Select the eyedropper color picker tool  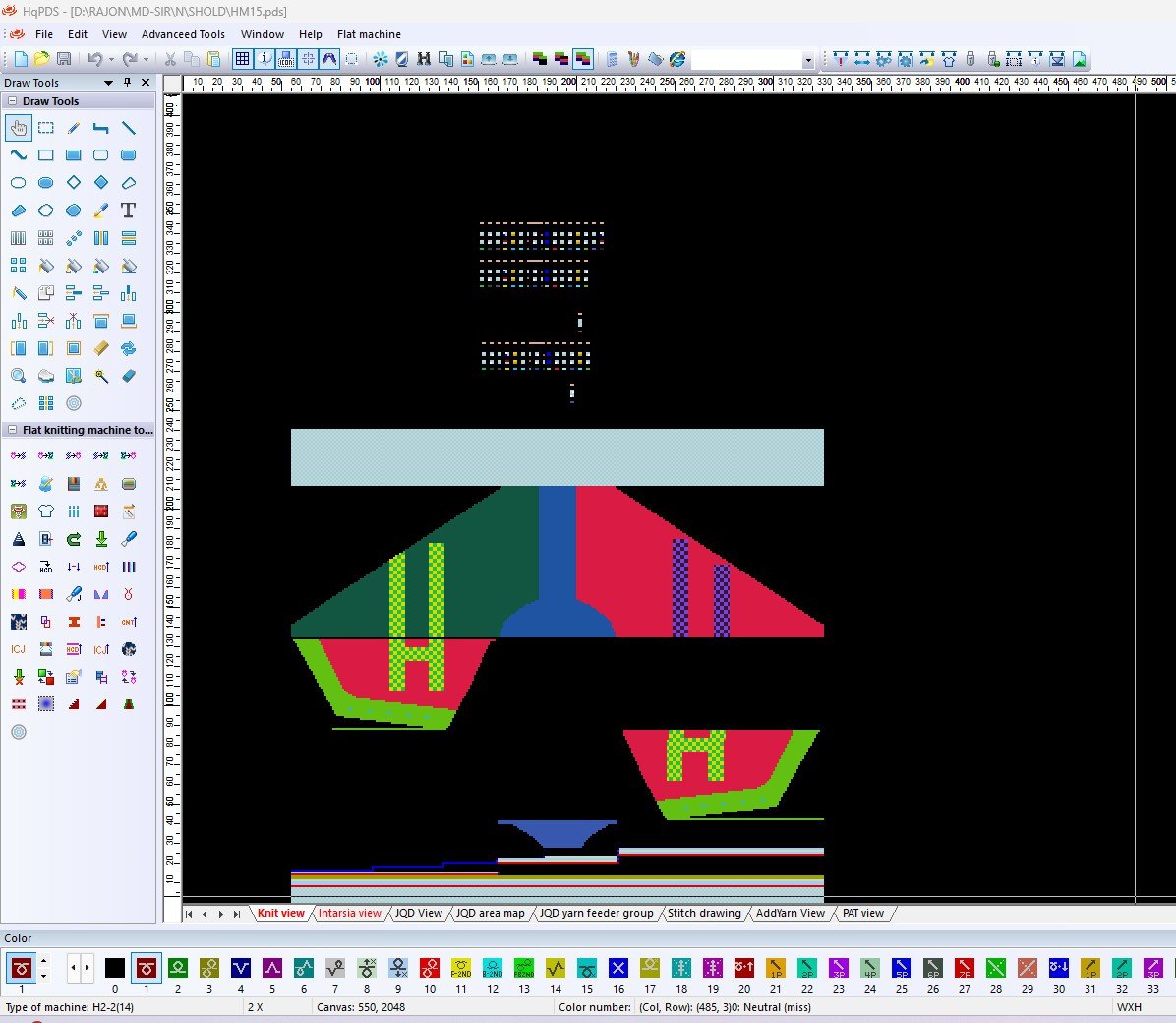pos(100,211)
